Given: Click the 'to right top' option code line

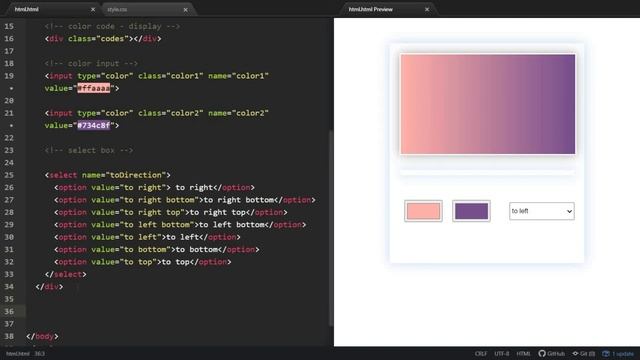Looking at the screenshot, I should [171, 212].
